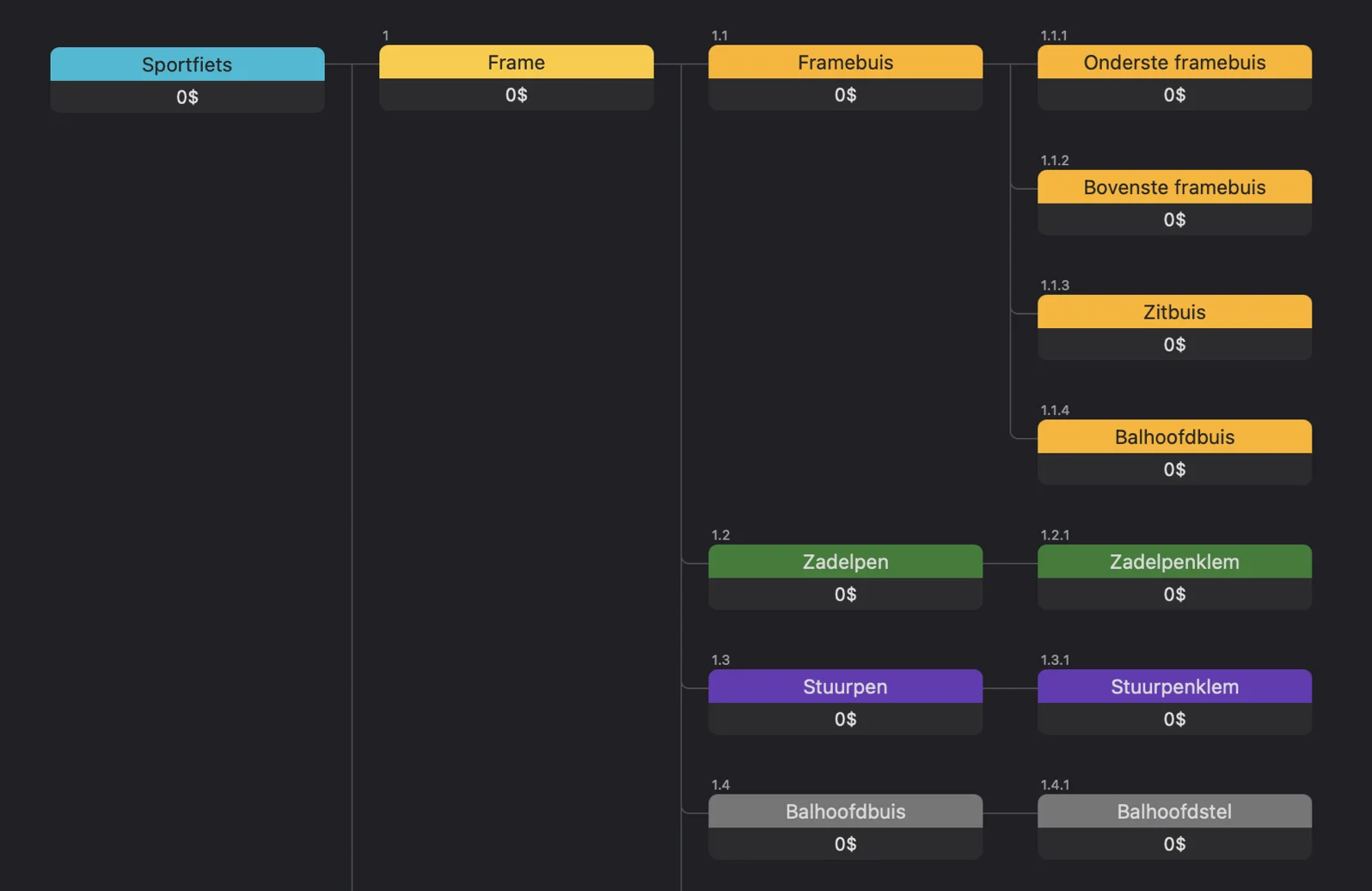Click the cost value under Bovenste framebuis
This screenshot has height=891, width=1372.
point(1174,220)
